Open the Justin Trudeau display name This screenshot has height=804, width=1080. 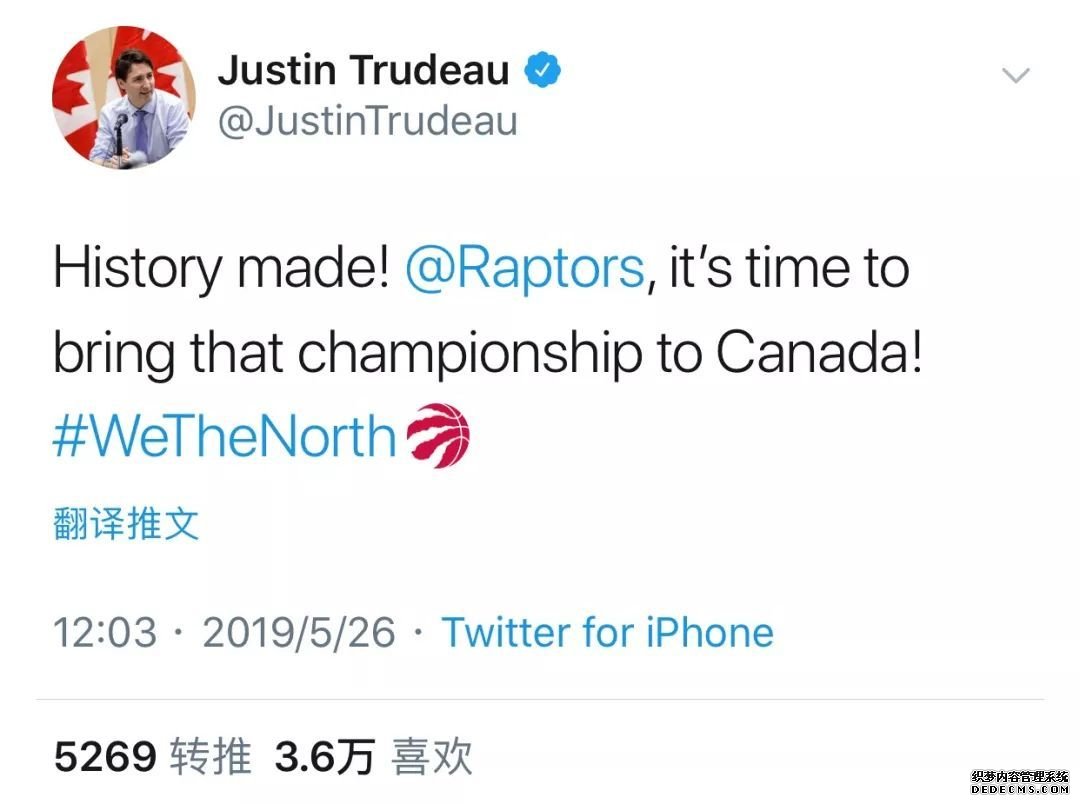pyautogui.click(x=364, y=70)
